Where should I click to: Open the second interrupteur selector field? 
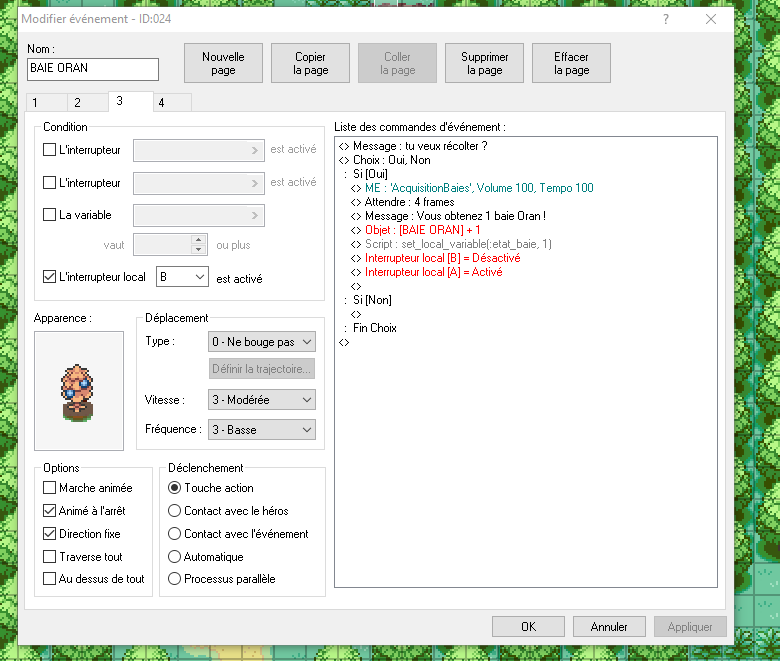[198, 183]
